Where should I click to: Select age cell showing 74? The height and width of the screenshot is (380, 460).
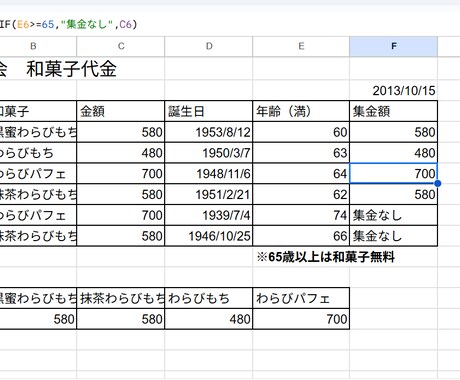[301, 215]
